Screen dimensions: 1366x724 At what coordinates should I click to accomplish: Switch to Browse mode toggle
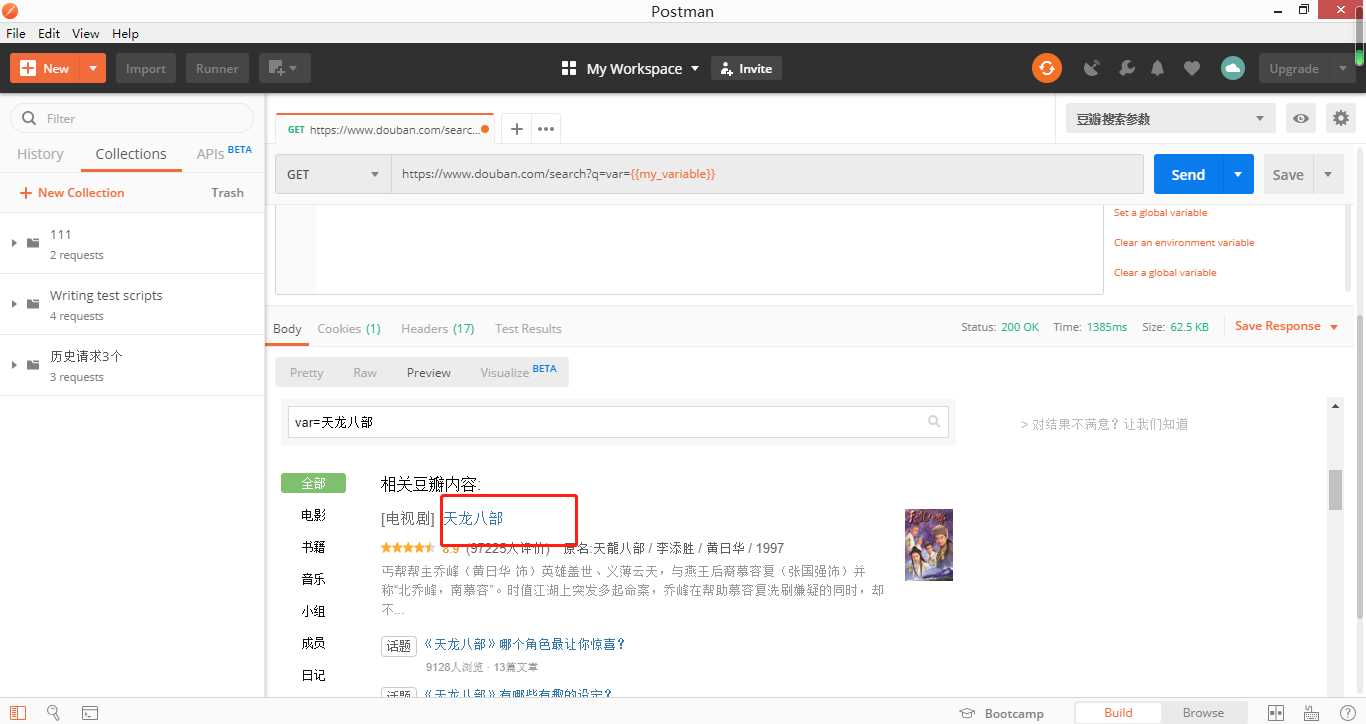pyautogui.click(x=1203, y=713)
